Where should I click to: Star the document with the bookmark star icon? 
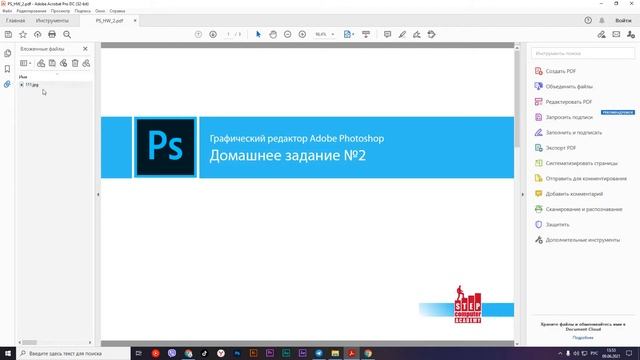pos(23,35)
